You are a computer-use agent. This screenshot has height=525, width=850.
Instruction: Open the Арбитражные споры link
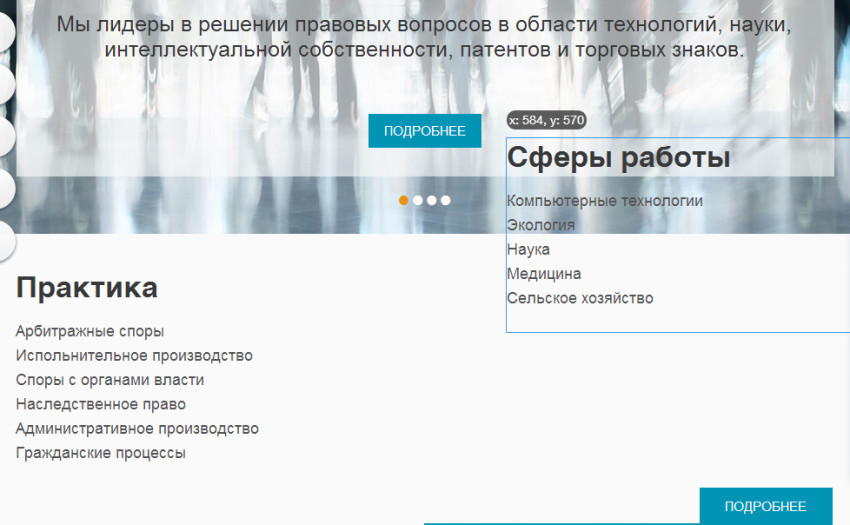90,331
